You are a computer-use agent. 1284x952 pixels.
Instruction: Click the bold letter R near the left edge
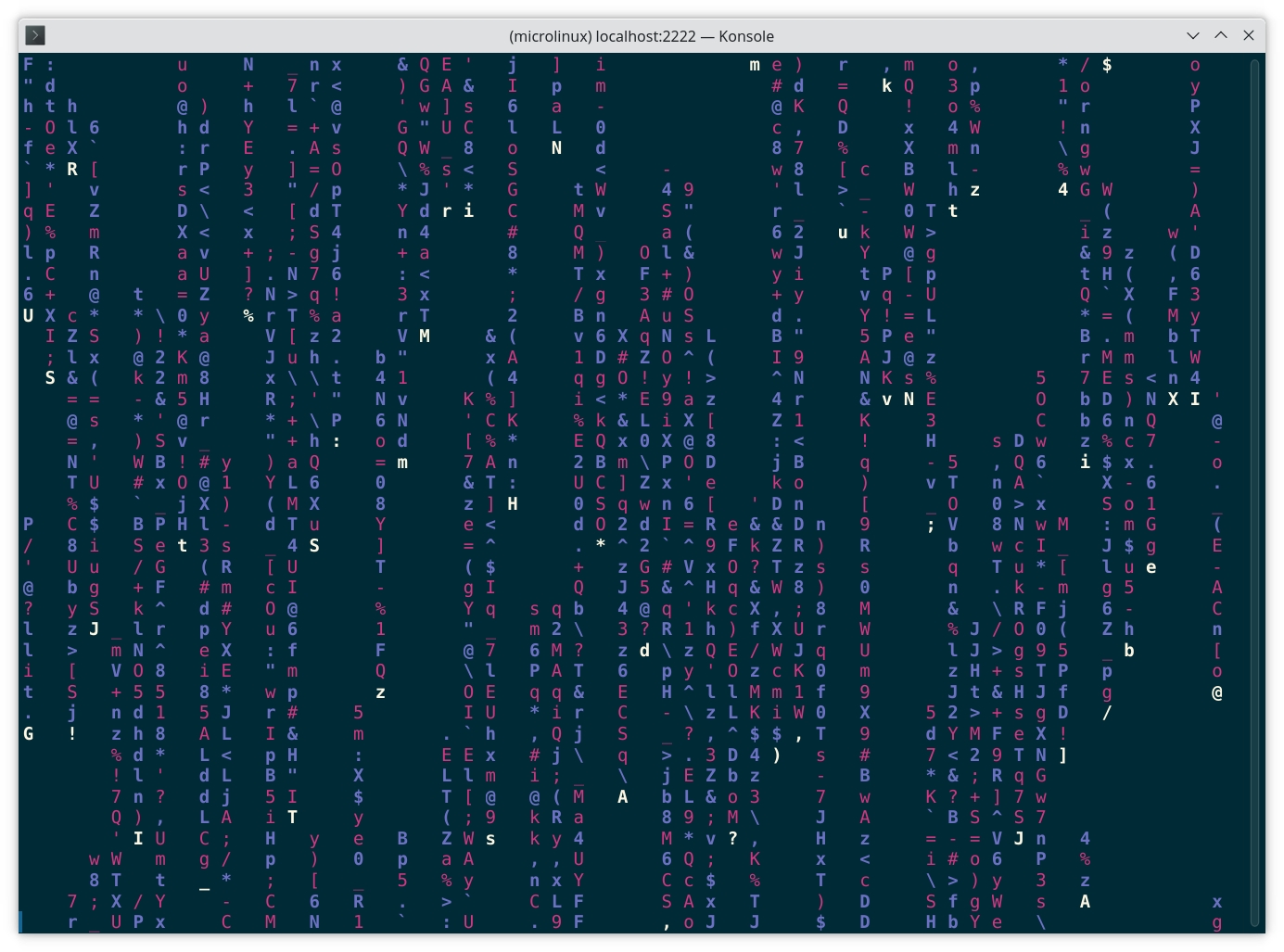tap(71, 170)
